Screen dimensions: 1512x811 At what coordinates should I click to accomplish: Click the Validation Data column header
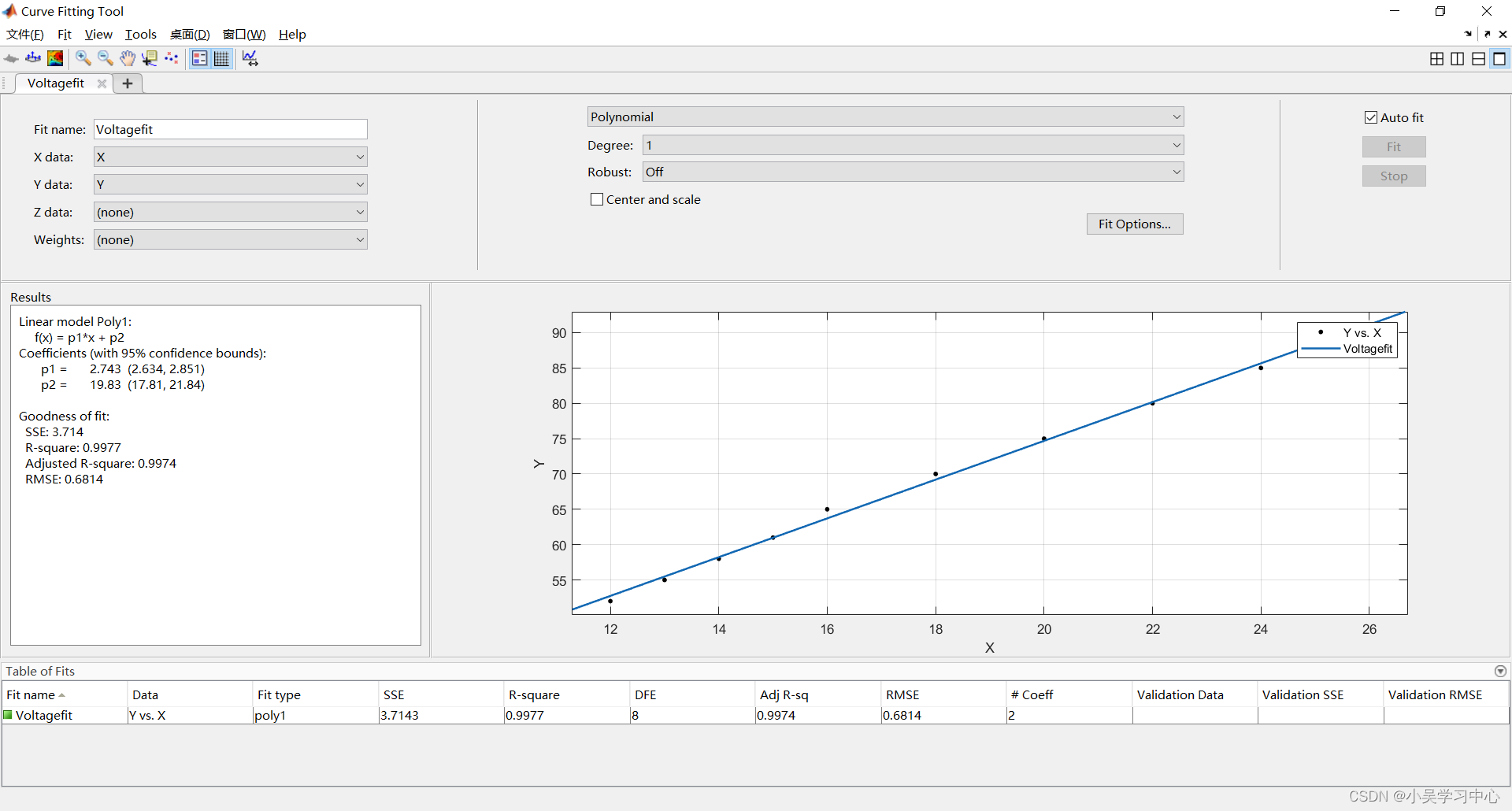(x=1195, y=694)
